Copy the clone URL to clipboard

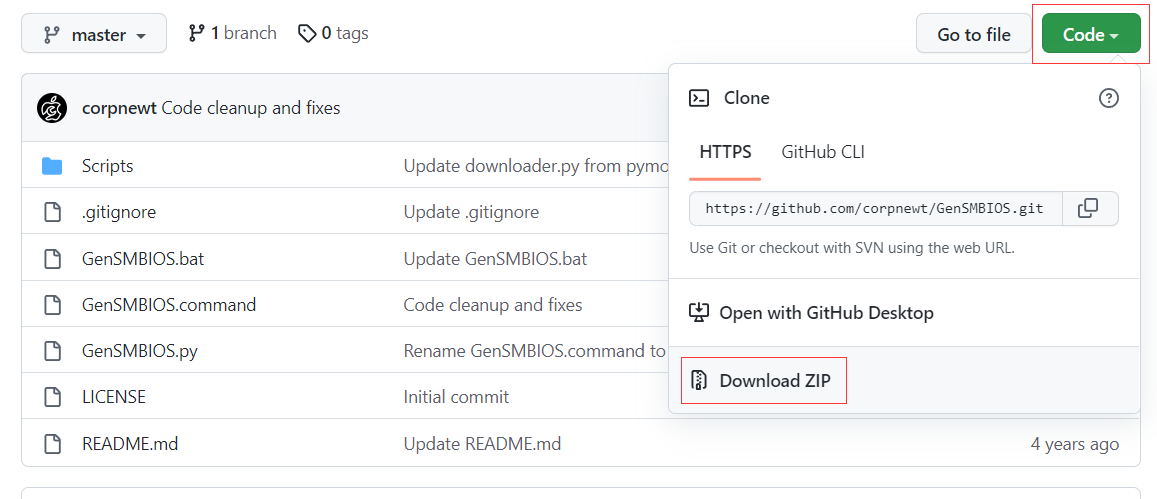[x=1089, y=208]
